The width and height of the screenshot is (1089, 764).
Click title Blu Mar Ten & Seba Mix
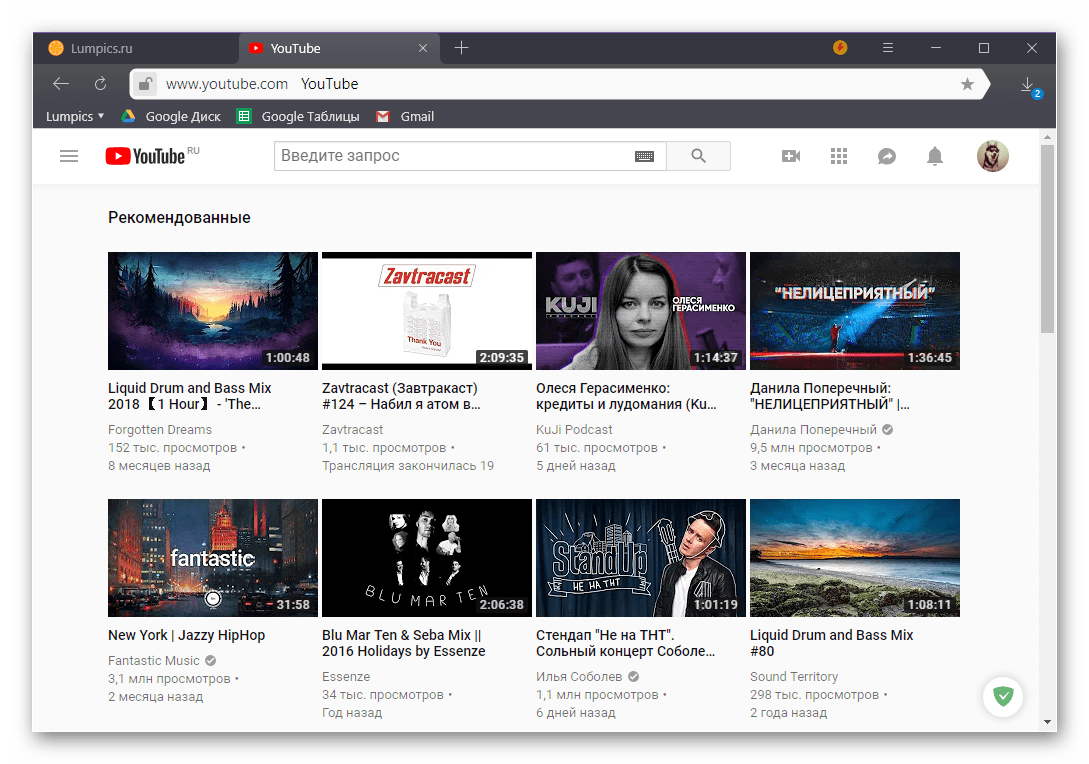click(x=404, y=643)
